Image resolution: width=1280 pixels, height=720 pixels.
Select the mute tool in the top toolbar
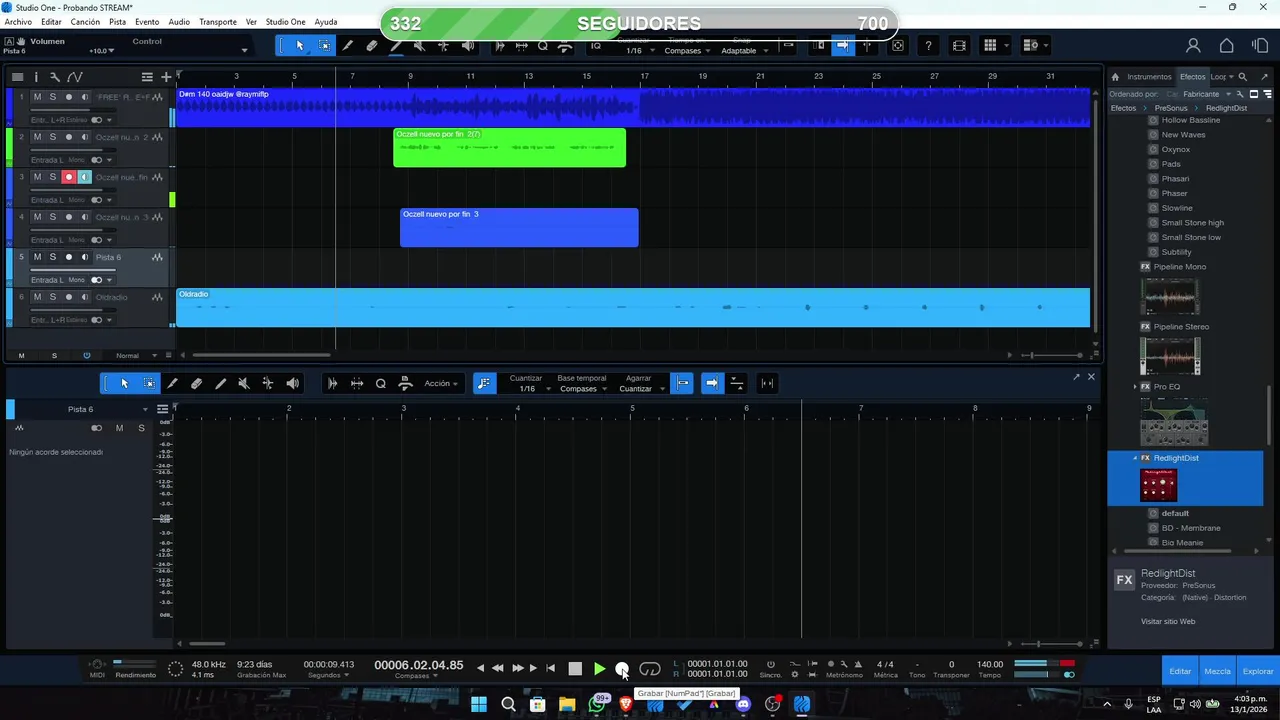coord(420,46)
